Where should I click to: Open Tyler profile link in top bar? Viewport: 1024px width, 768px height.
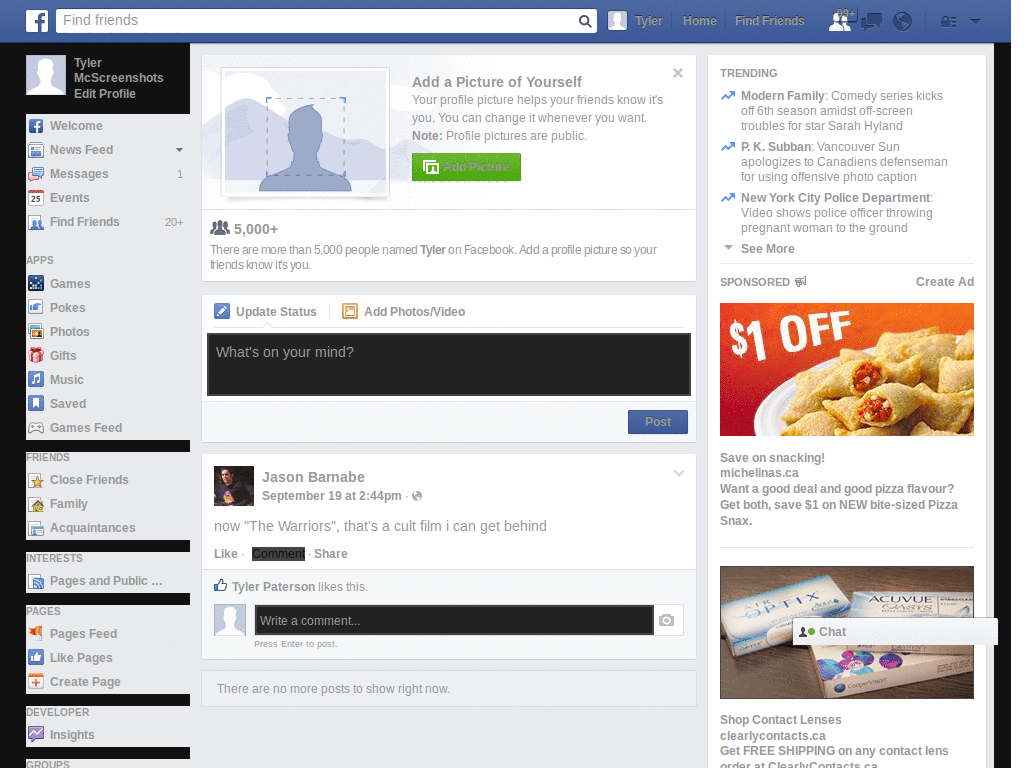tap(635, 21)
